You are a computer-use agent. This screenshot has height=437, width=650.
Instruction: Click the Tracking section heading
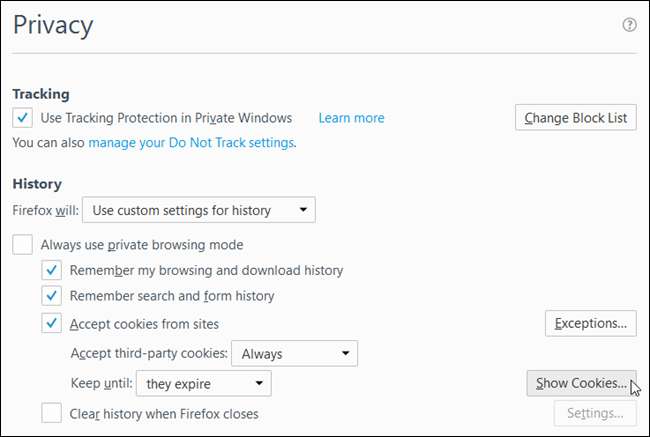pos(41,94)
